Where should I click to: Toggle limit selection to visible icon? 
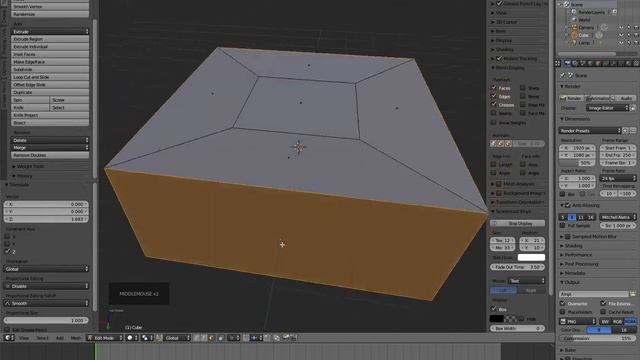(x=221, y=338)
